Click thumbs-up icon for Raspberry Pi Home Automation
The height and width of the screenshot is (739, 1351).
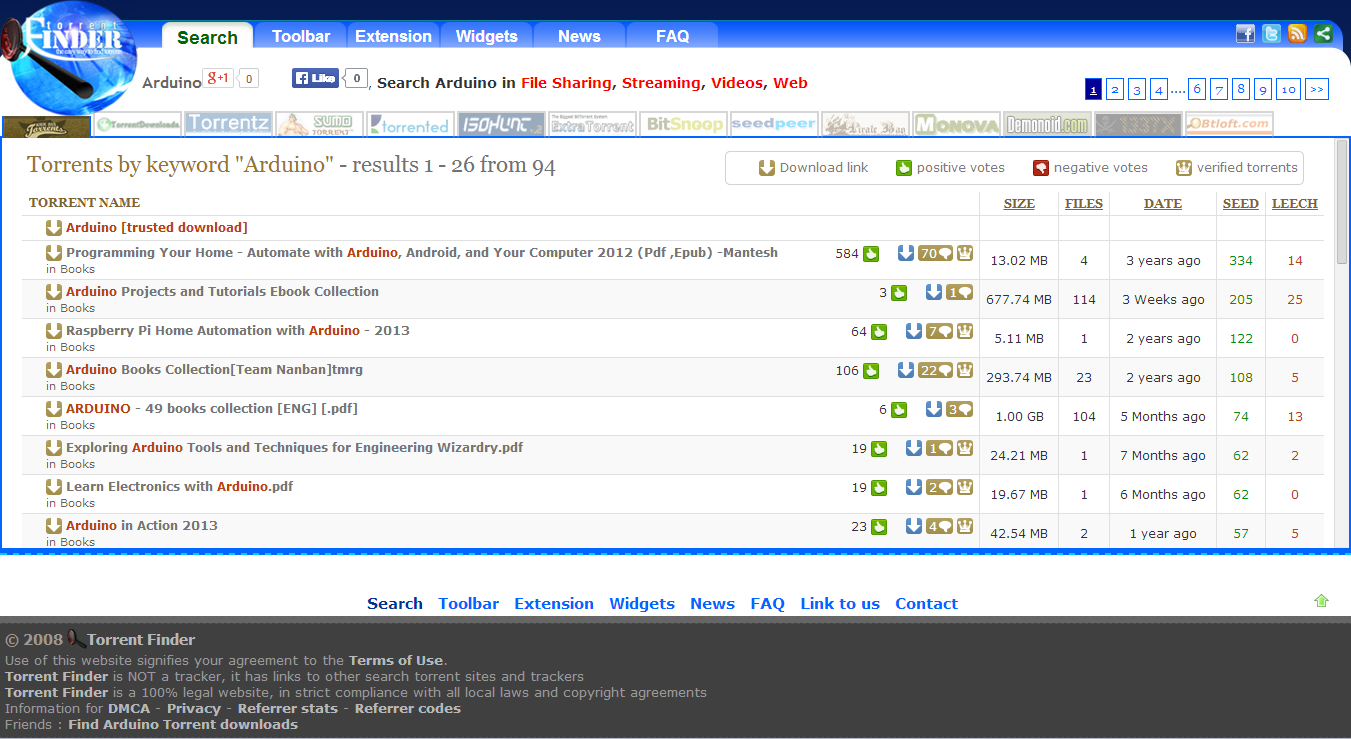click(x=879, y=331)
